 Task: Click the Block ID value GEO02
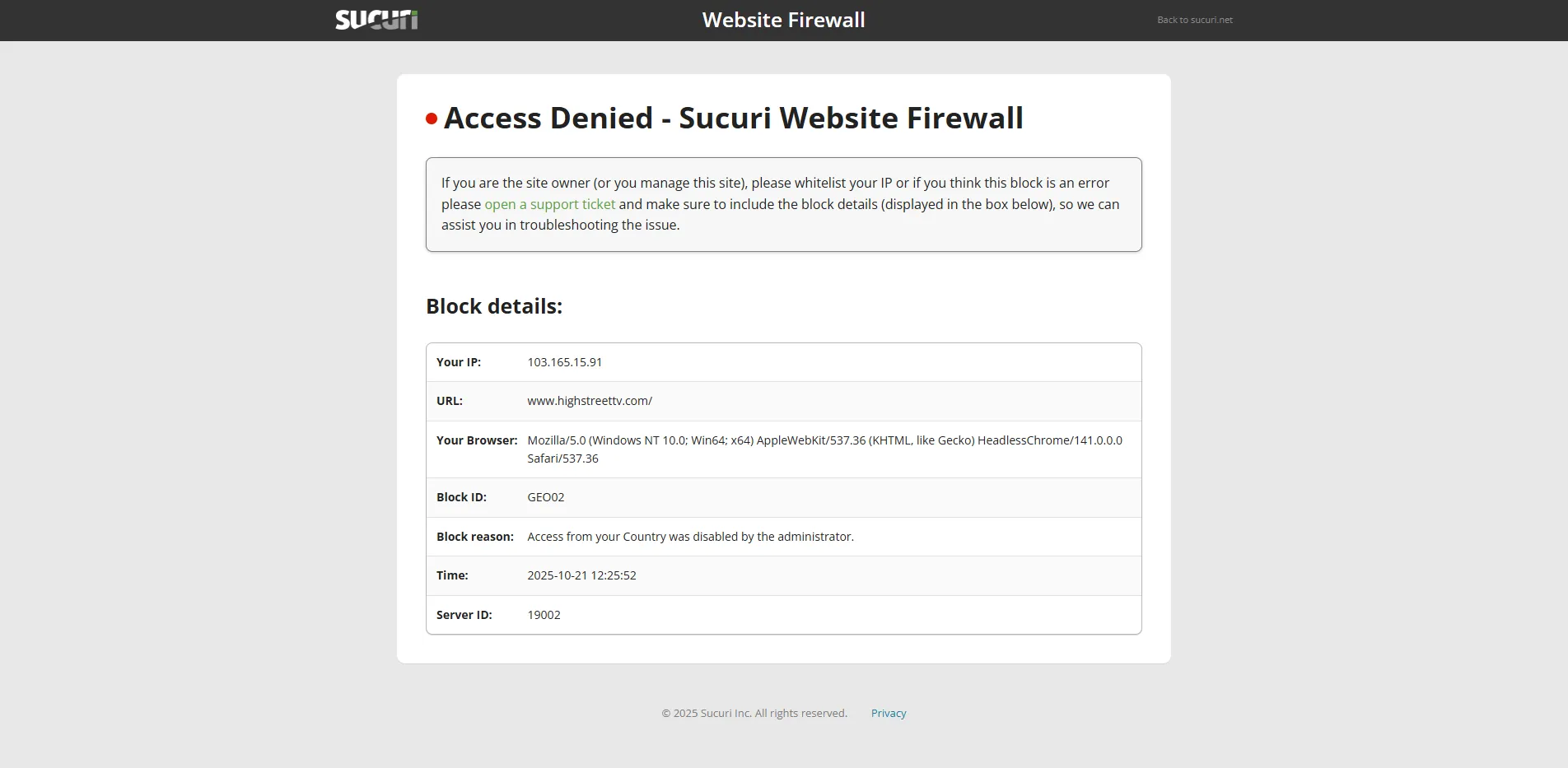(x=545, y=497)
